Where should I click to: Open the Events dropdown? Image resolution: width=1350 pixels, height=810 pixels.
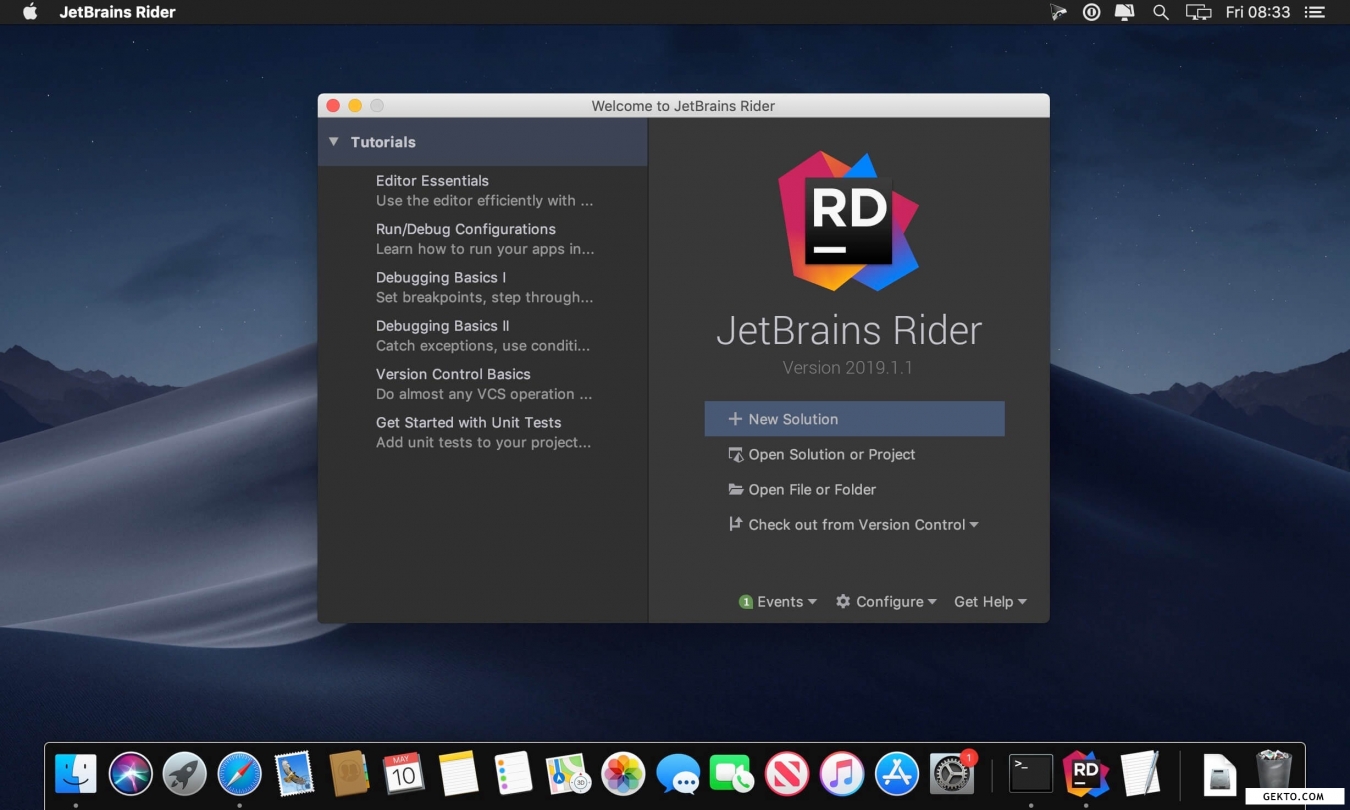click(x=778, y=602)
